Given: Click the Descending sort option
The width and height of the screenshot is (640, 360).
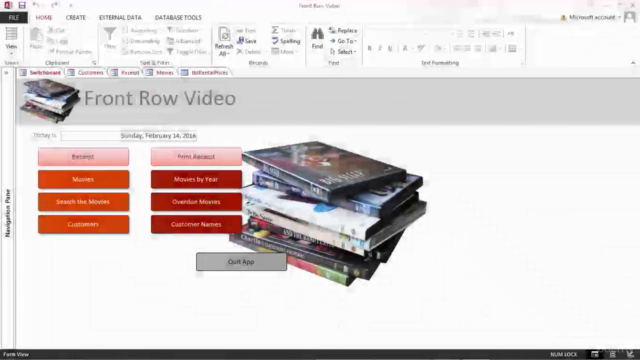Looking at the screenshot, I should click(x=141, y=41).
